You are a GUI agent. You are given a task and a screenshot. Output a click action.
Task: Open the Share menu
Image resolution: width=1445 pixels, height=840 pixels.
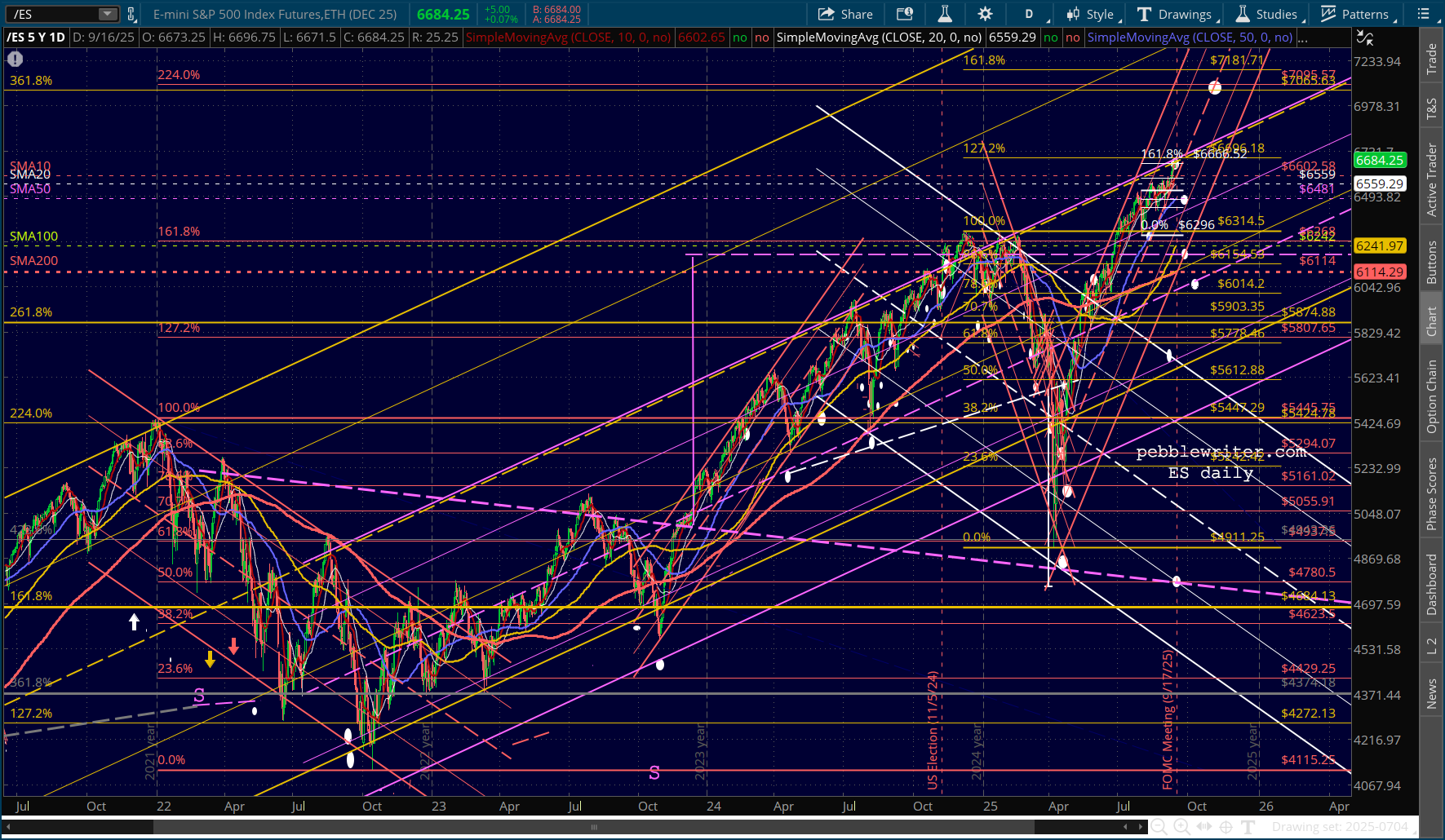(845, 14)
